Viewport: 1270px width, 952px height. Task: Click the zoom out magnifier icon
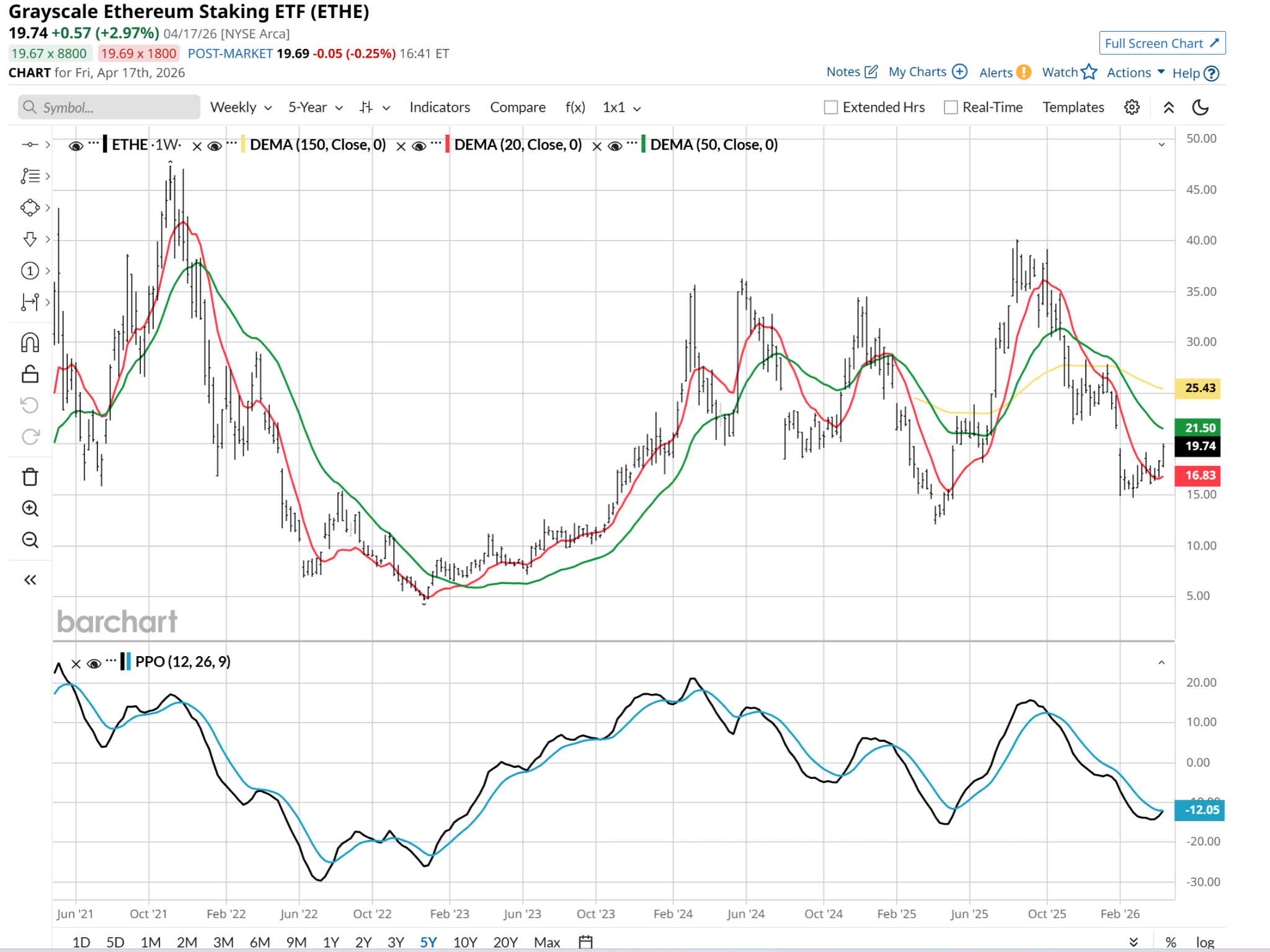pyautogui.click(x=30, y=540)
